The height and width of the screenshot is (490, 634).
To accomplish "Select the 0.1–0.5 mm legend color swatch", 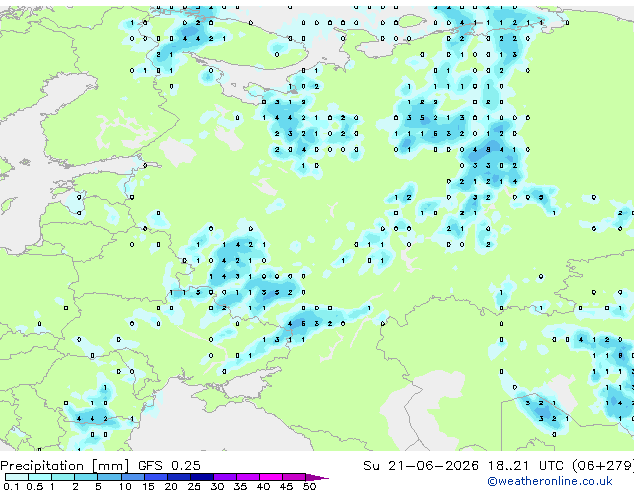I will (17, 477).
